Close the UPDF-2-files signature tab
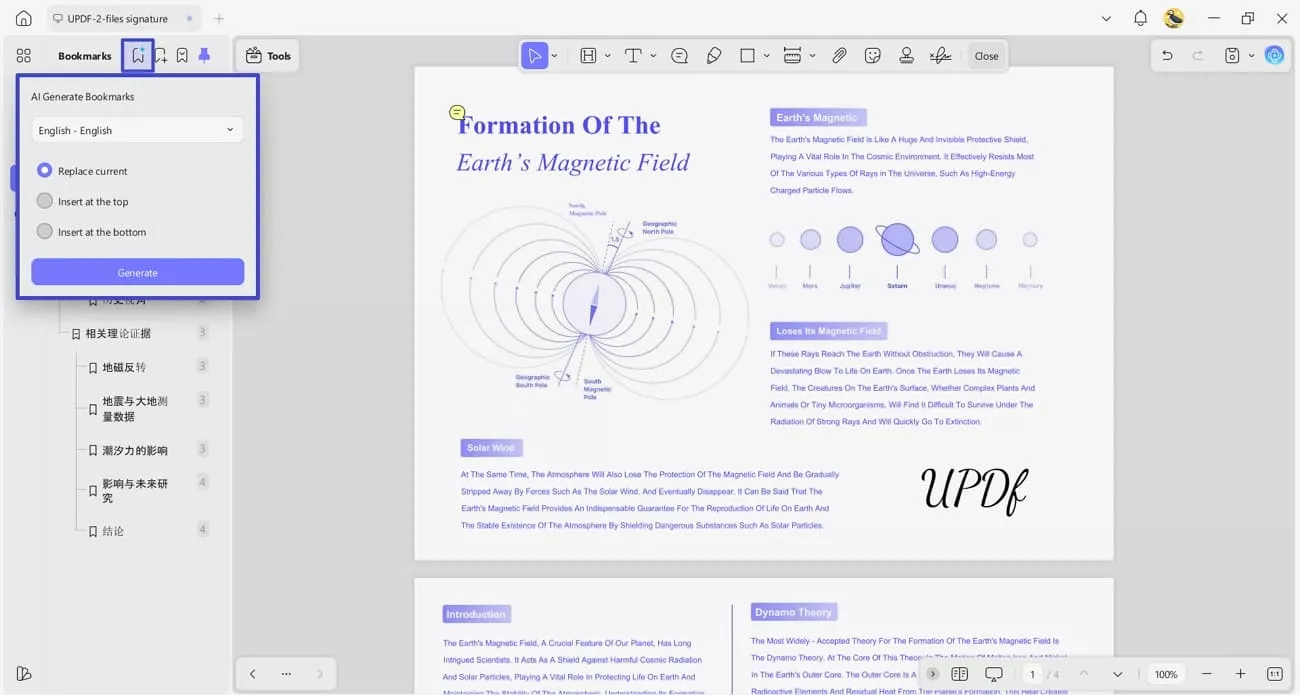The width and height of the screenshot is (1300, 695). [x=190, y=18]
